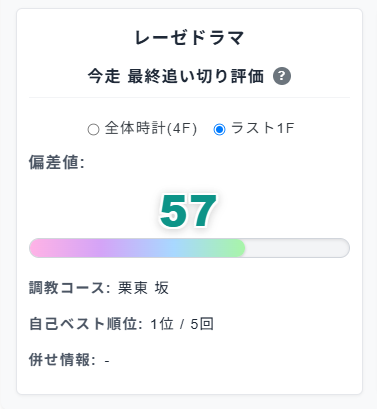Click the question mark help icon
377x409 pixels.
pos(282,76)
